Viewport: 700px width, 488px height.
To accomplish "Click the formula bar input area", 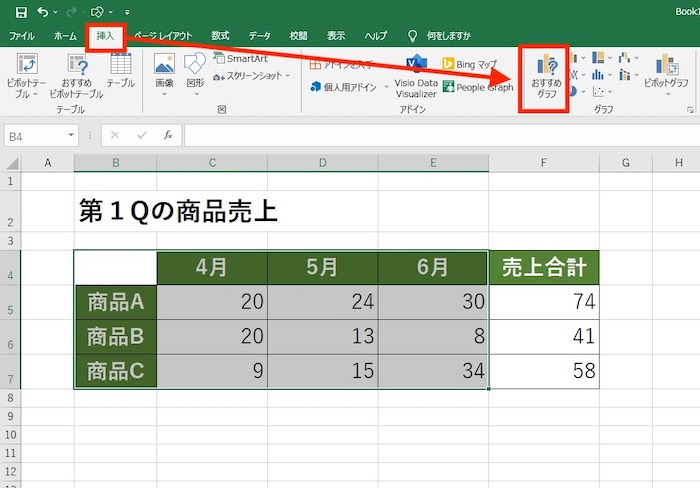I will [x=442, y=136].
